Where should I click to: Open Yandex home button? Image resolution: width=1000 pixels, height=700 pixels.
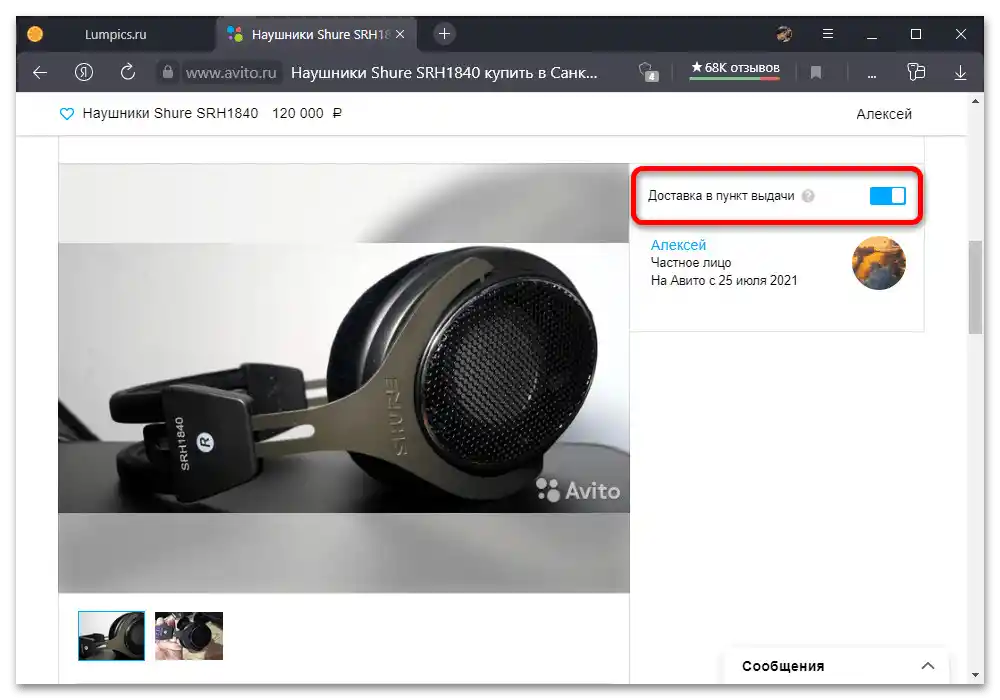coord(84,72)
